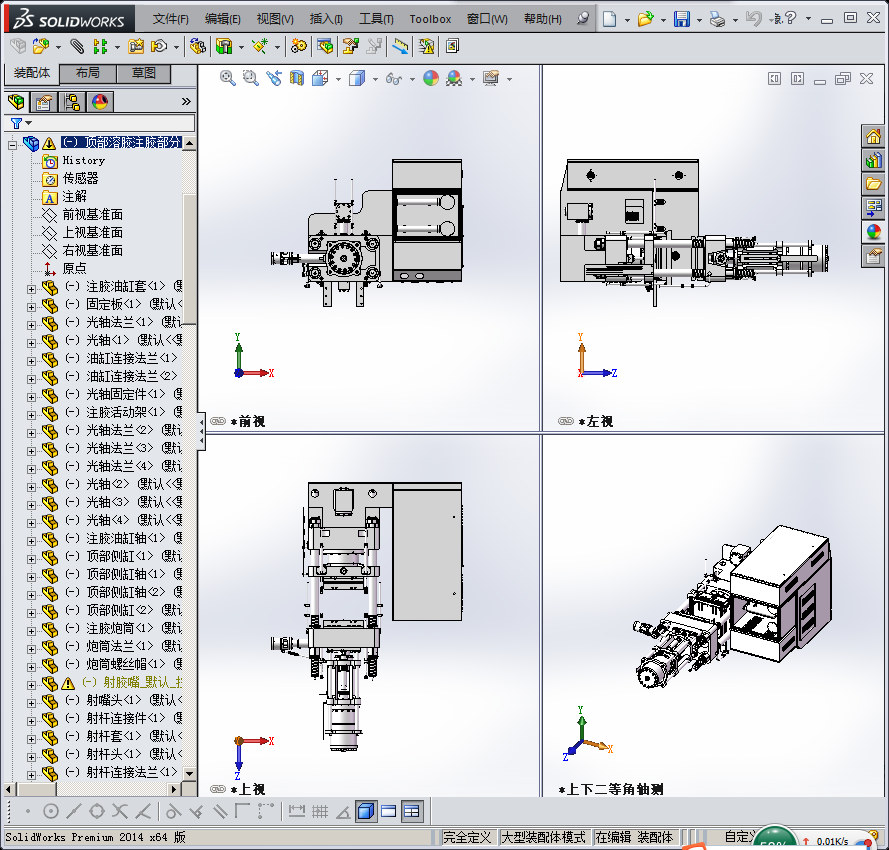The height and width of the screenshot is (850, 889).
Task: Select the 前视基准面 plane in tree
Action: [x=92, y=214]
